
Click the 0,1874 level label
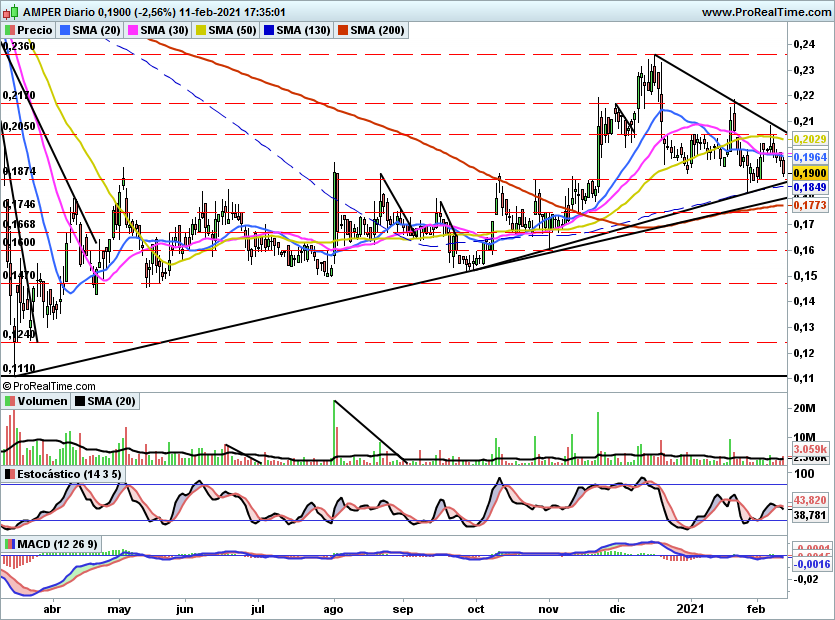20,171
